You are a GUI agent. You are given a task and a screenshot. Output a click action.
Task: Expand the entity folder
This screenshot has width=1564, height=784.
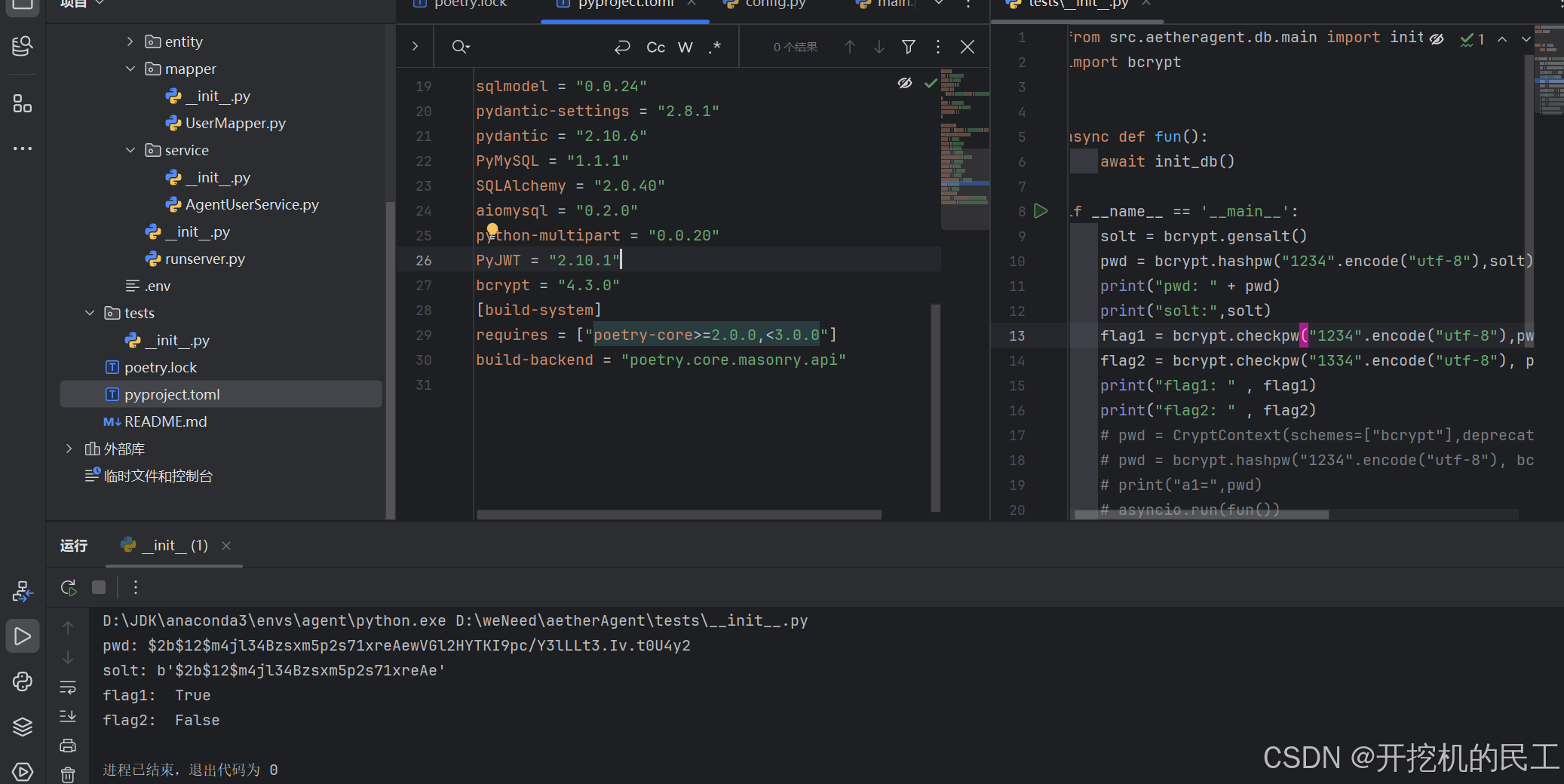[130, 41]
